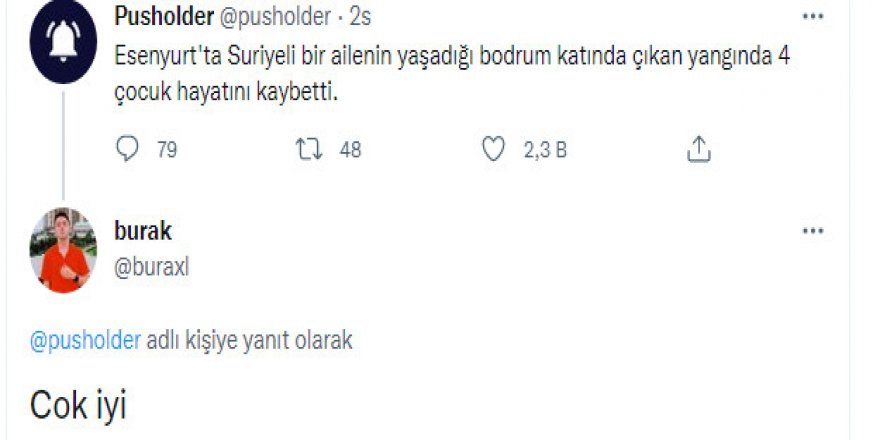Click the share upload icon
This screenshot has height=440, width=880.
point(698,150)
